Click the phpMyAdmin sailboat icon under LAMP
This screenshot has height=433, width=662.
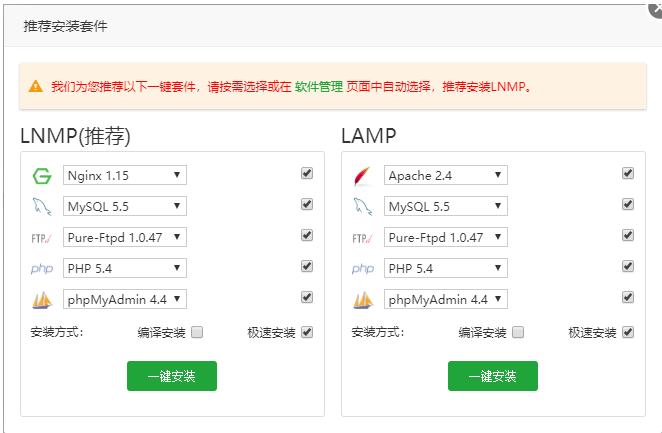362,300
